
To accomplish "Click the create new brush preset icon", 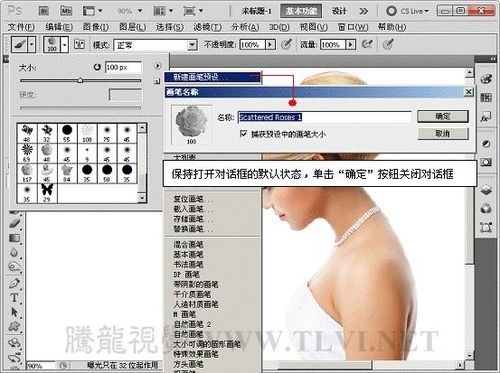I will (x=157, y=81).
